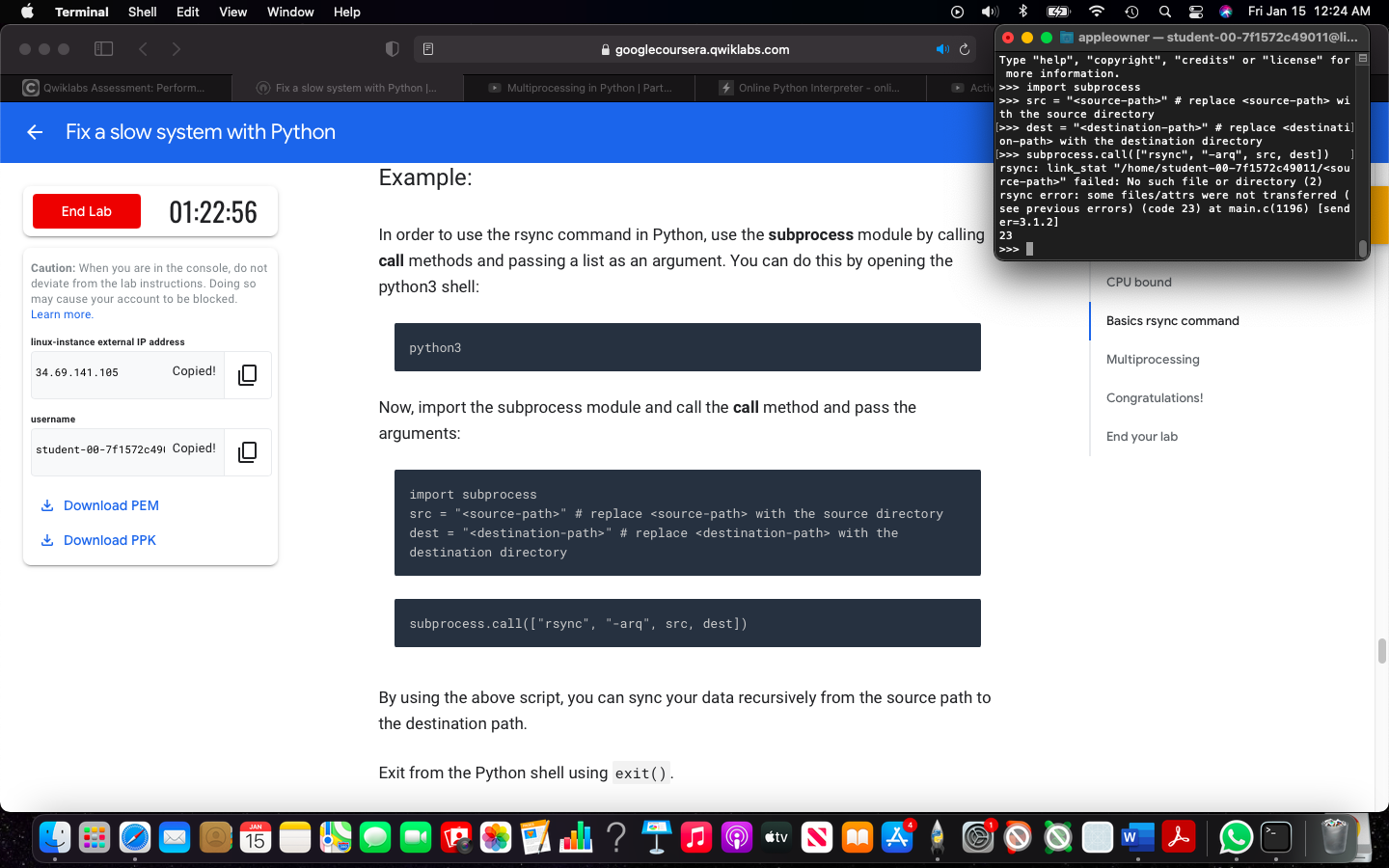Open Keynote from the dock
Viewport: 1389px width, 868px height.
656,837
